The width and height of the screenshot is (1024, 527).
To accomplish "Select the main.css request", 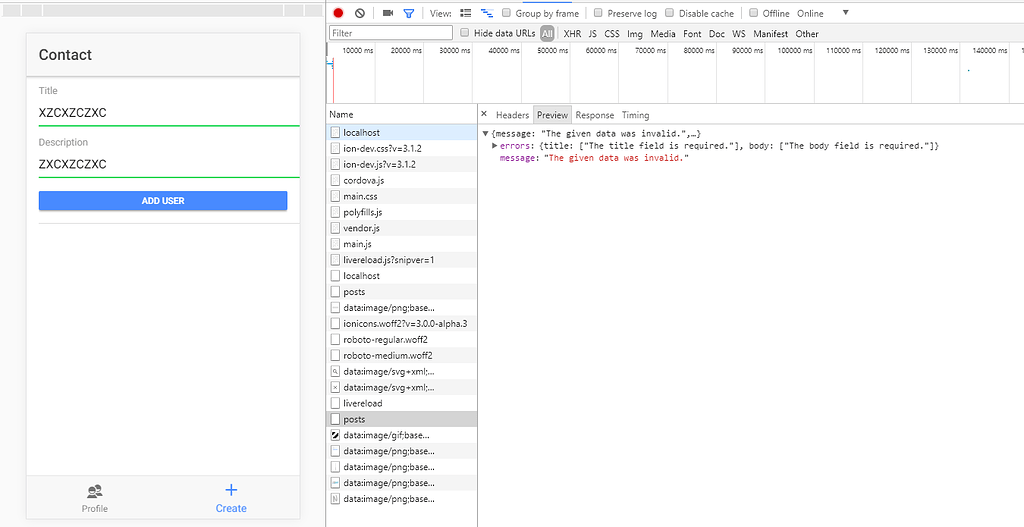I will (x=402, y=196).
